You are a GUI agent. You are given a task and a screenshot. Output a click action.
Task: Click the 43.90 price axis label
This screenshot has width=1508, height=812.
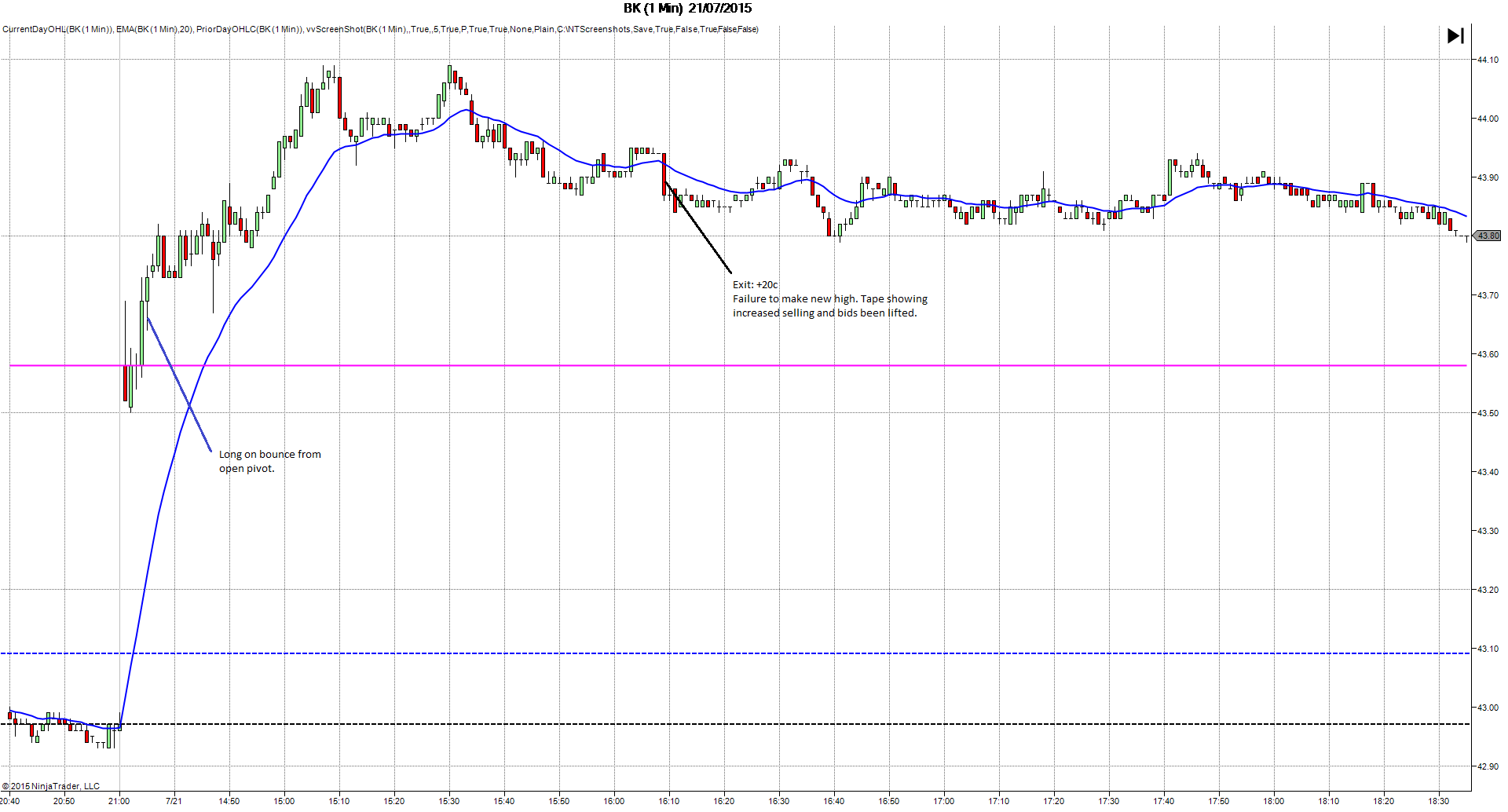1487,177
